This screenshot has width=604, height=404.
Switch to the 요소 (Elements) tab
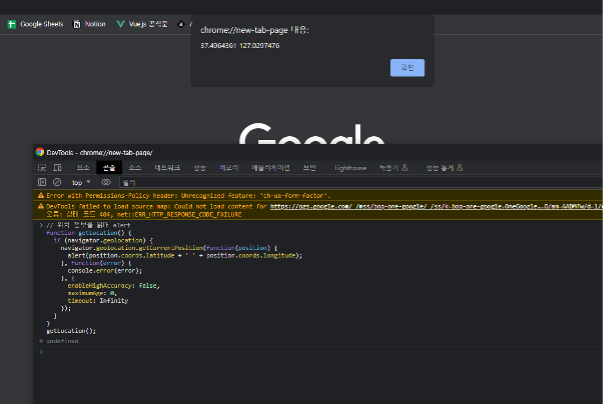pyautogui.click(x=83, y=168)
